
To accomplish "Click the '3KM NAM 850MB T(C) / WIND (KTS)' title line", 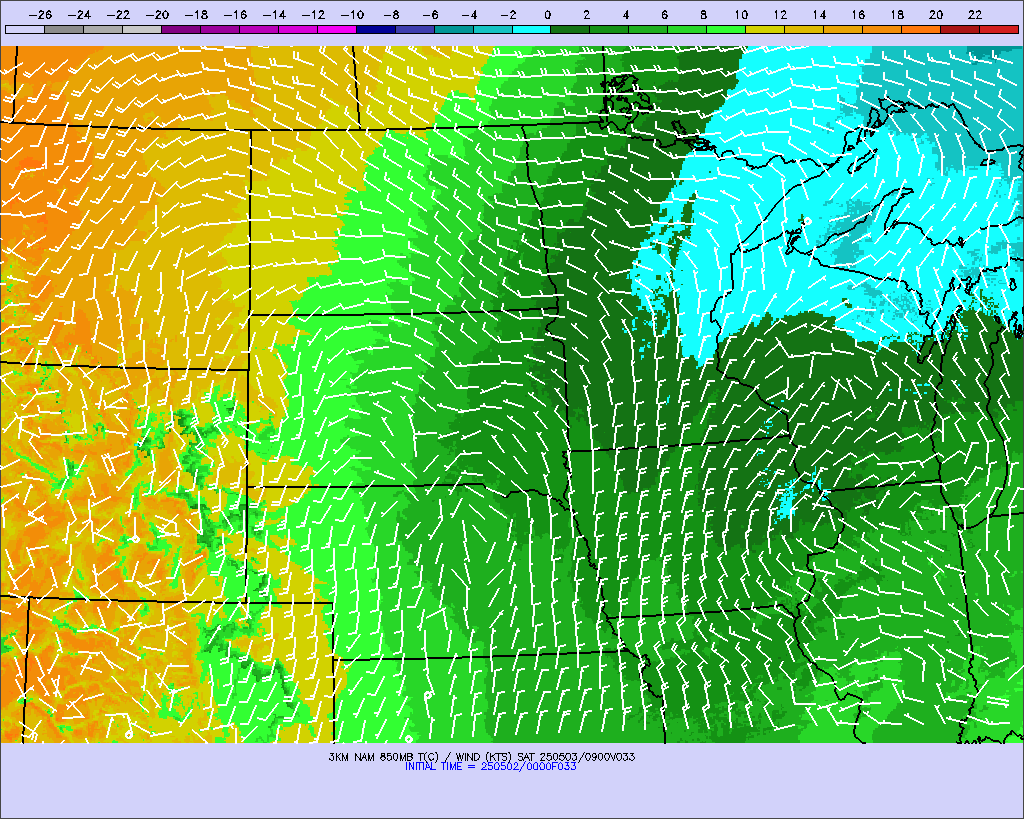I will (x=481, y=757).
